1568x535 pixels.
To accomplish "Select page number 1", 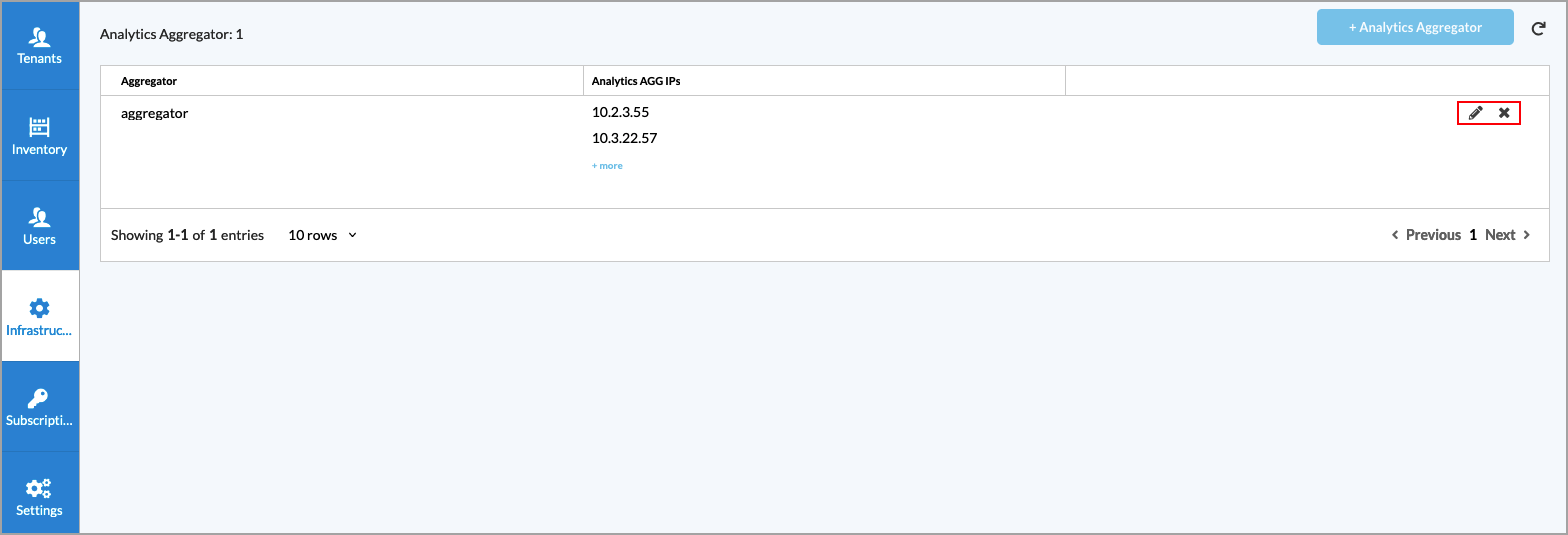I will pos(1473,235).
